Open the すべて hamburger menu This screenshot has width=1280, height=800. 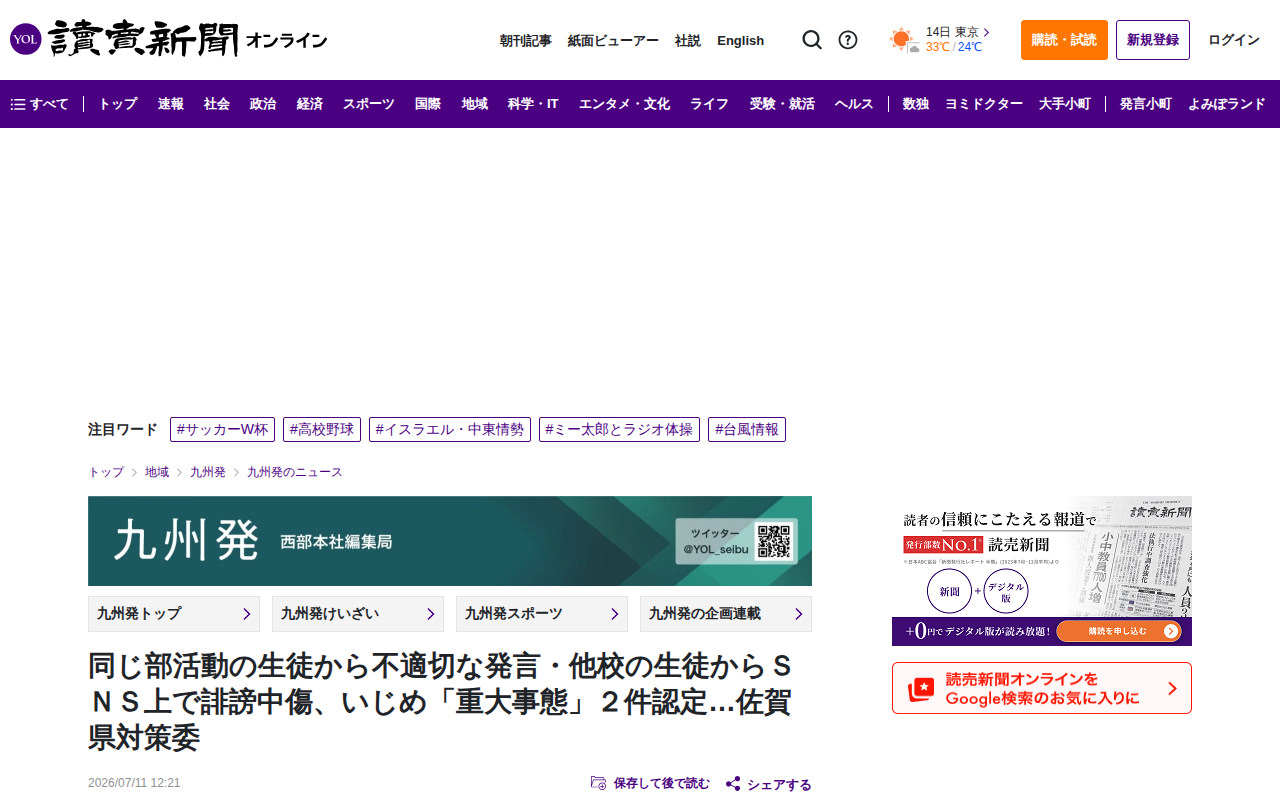[40, 104]
